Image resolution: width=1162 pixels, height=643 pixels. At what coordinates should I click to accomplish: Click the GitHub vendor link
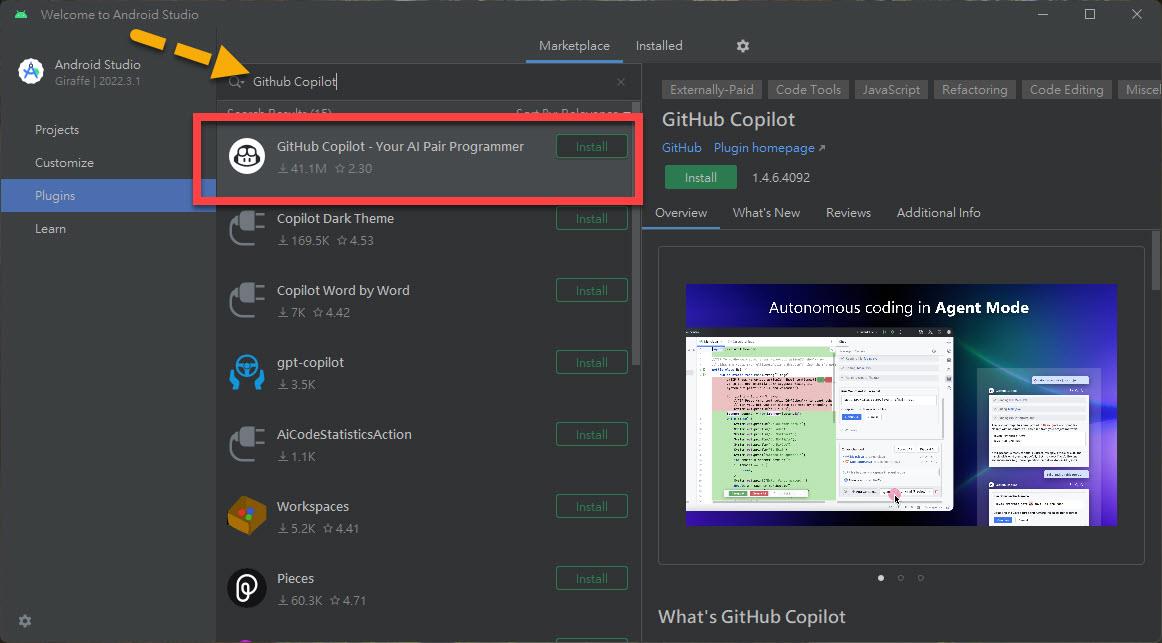(682, 148)
